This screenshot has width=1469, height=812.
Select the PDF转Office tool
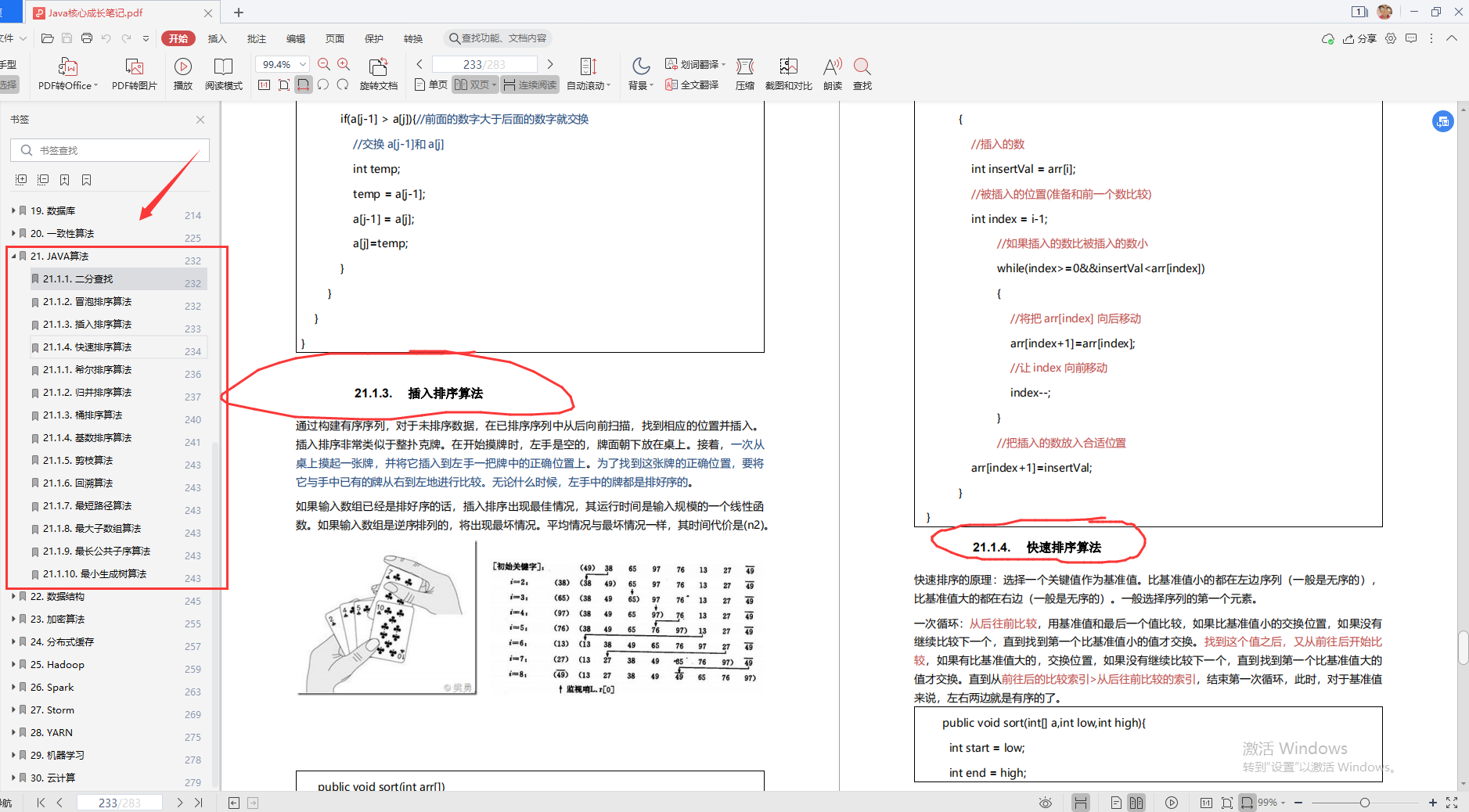tap(67, 74)
